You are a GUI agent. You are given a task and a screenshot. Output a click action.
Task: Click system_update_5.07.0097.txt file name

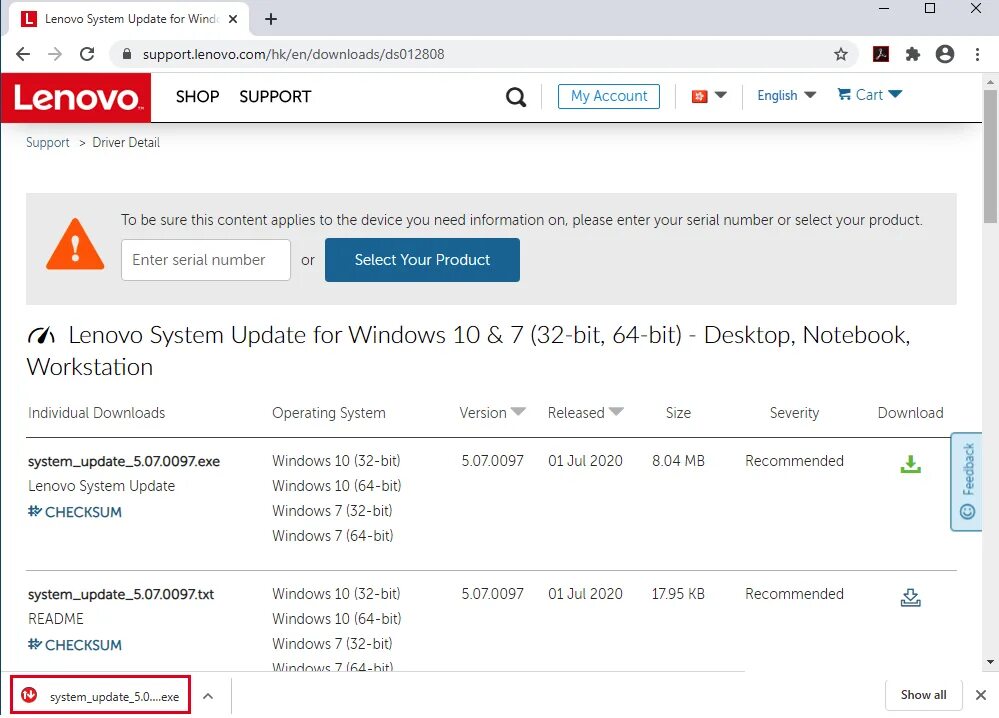tap(121, 594)
